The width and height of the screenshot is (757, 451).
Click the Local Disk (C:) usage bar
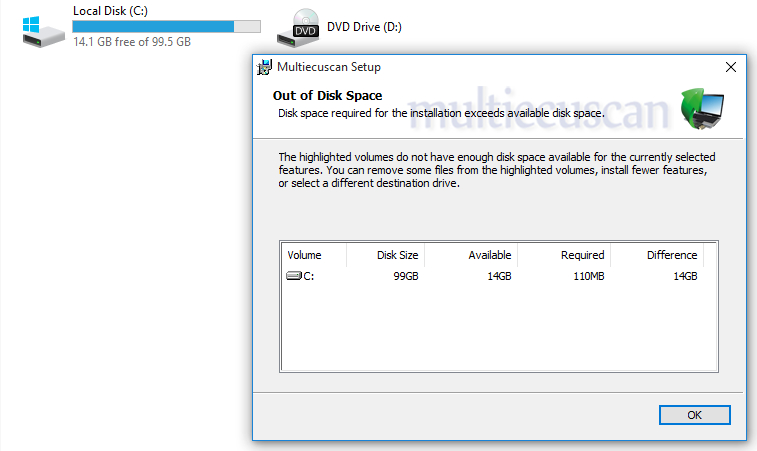167,27
